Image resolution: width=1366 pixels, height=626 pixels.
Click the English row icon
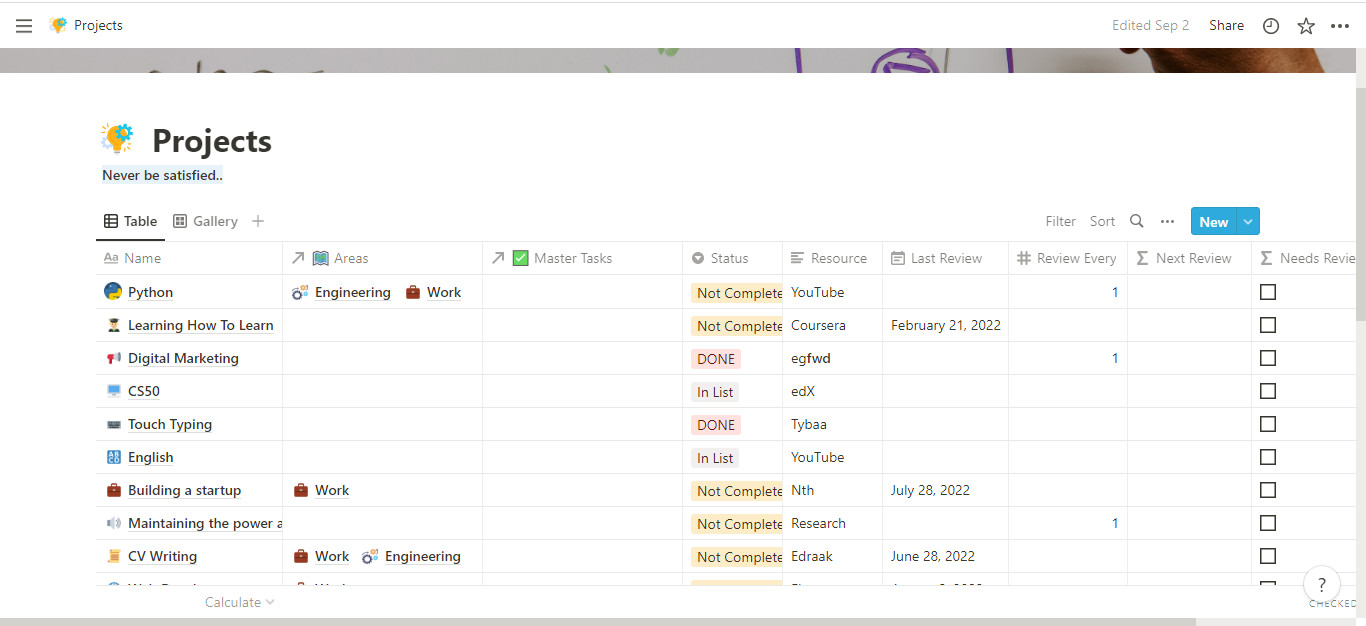pos(113,457)
